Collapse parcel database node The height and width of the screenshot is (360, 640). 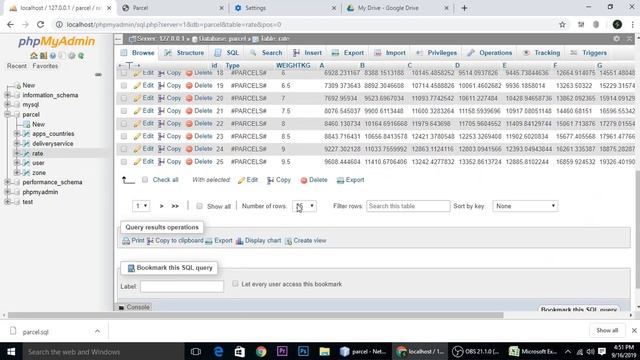(7, 115)
